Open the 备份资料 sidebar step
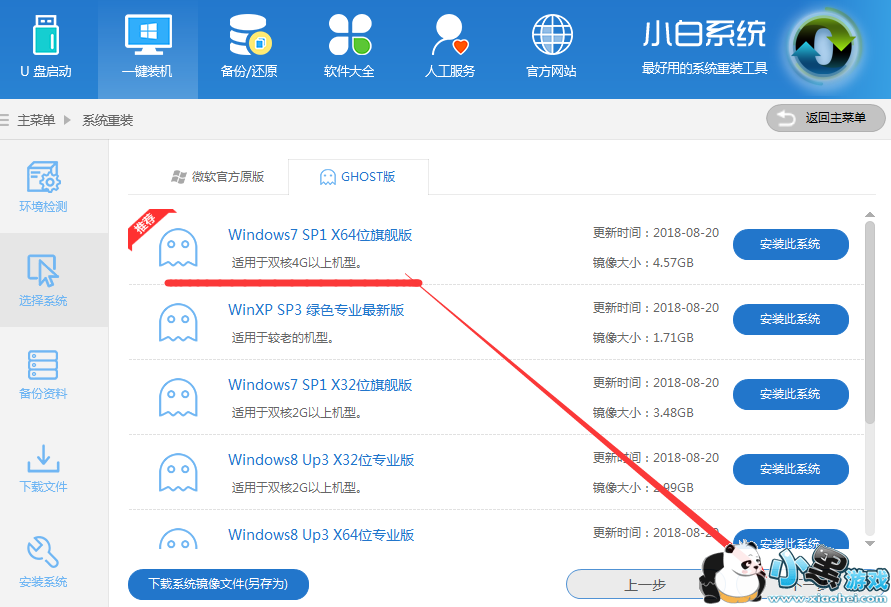 (x=43, y=375)
